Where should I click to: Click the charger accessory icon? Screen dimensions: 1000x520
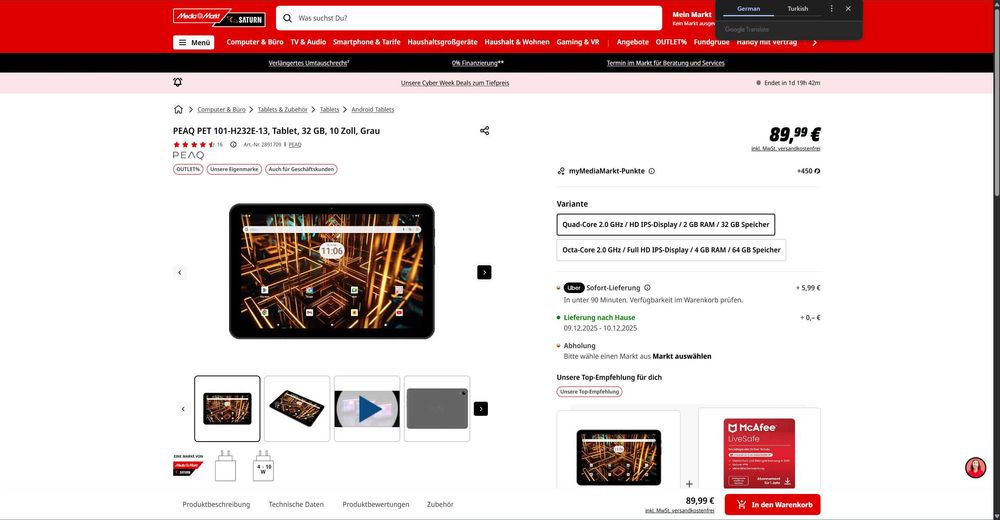pyautogui.click(x=225, y=466)
